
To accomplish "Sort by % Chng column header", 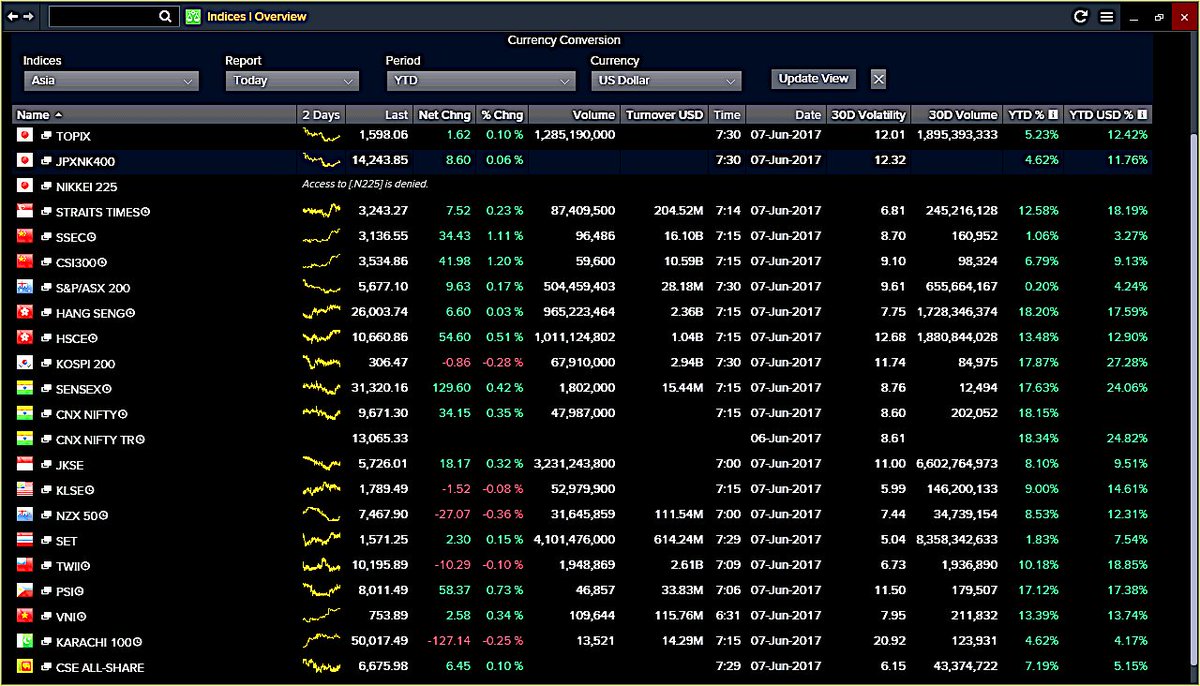I will tap(502, 115).
